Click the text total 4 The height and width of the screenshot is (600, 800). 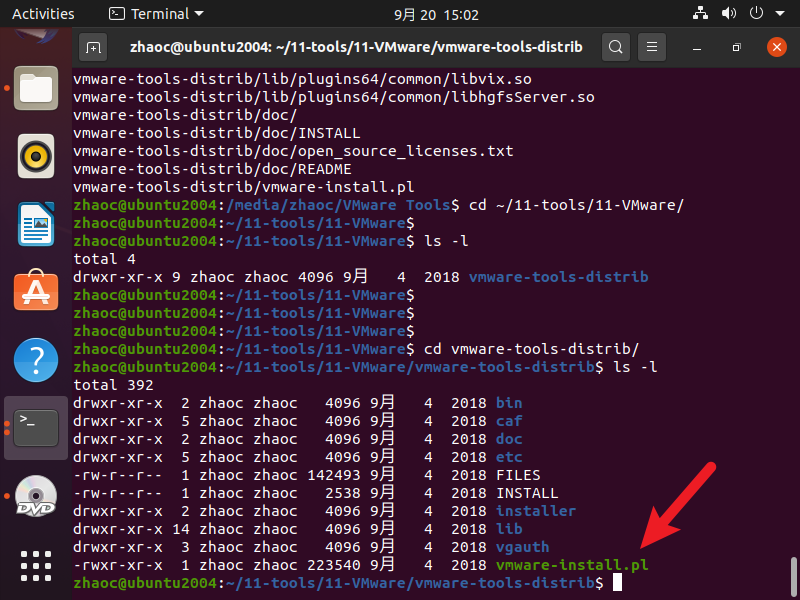click(x=104, y=259)
